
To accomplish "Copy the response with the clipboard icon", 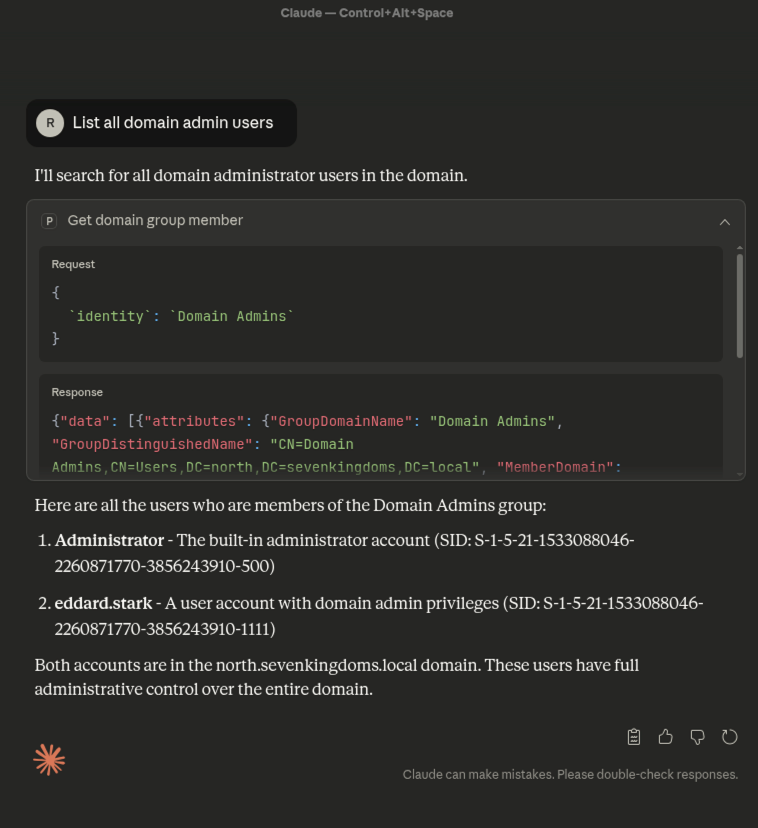I will click(x=634, y=737).
